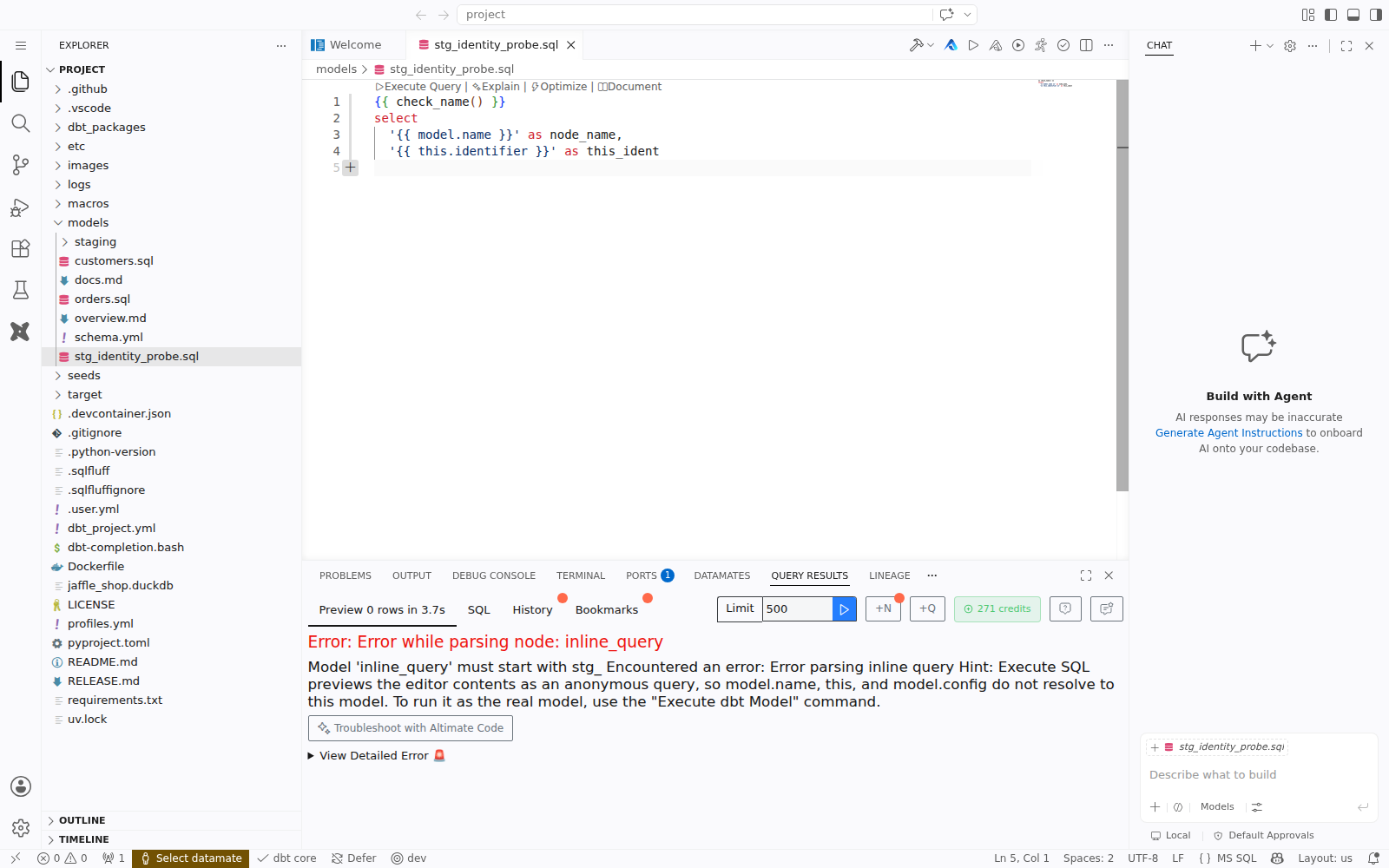The height and width of the screenshot is (868, 1389).
Task: Click the Optimize code lens
Action: [x=559, y=87]
